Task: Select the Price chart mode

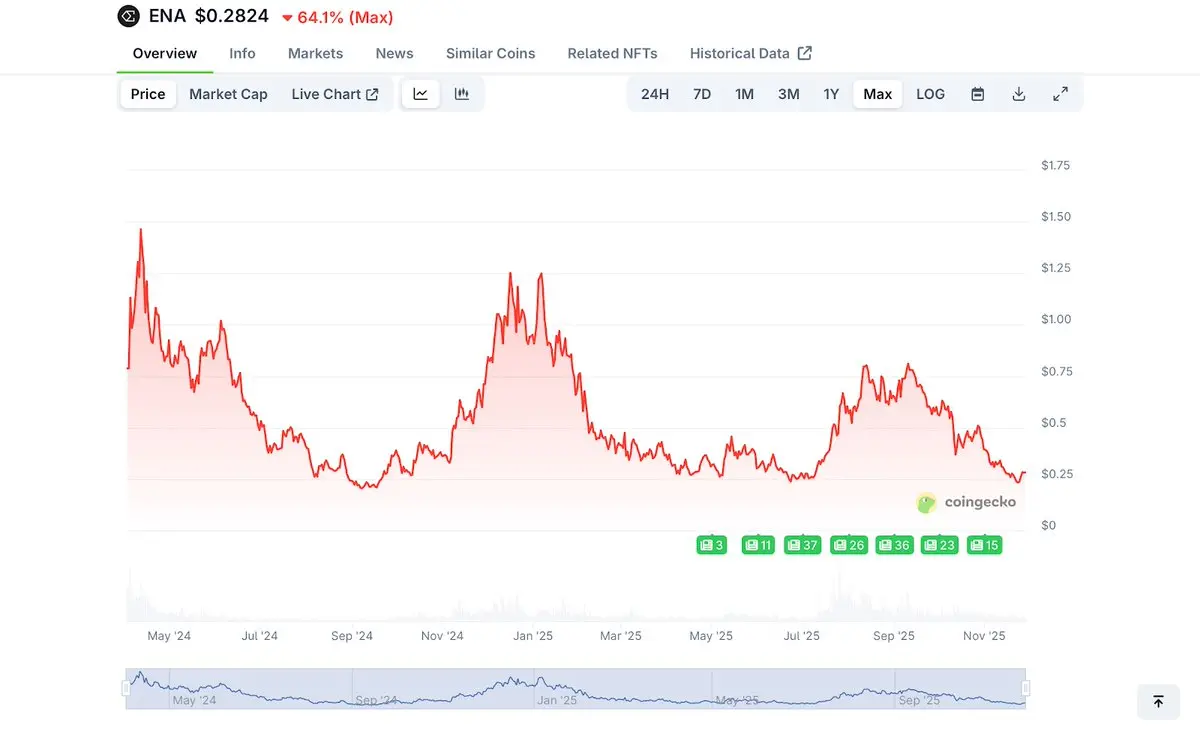Action: click(x=148, y=94)
